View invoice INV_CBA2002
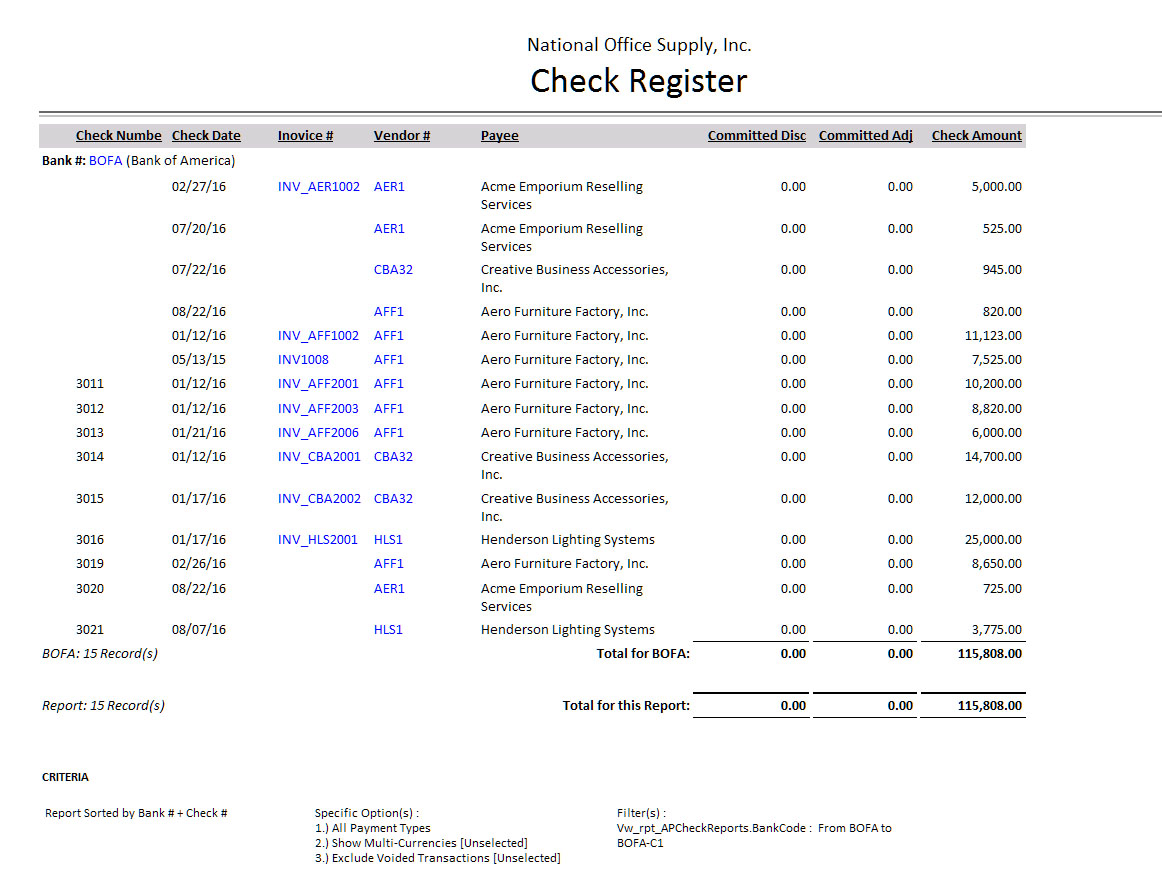 319,499
